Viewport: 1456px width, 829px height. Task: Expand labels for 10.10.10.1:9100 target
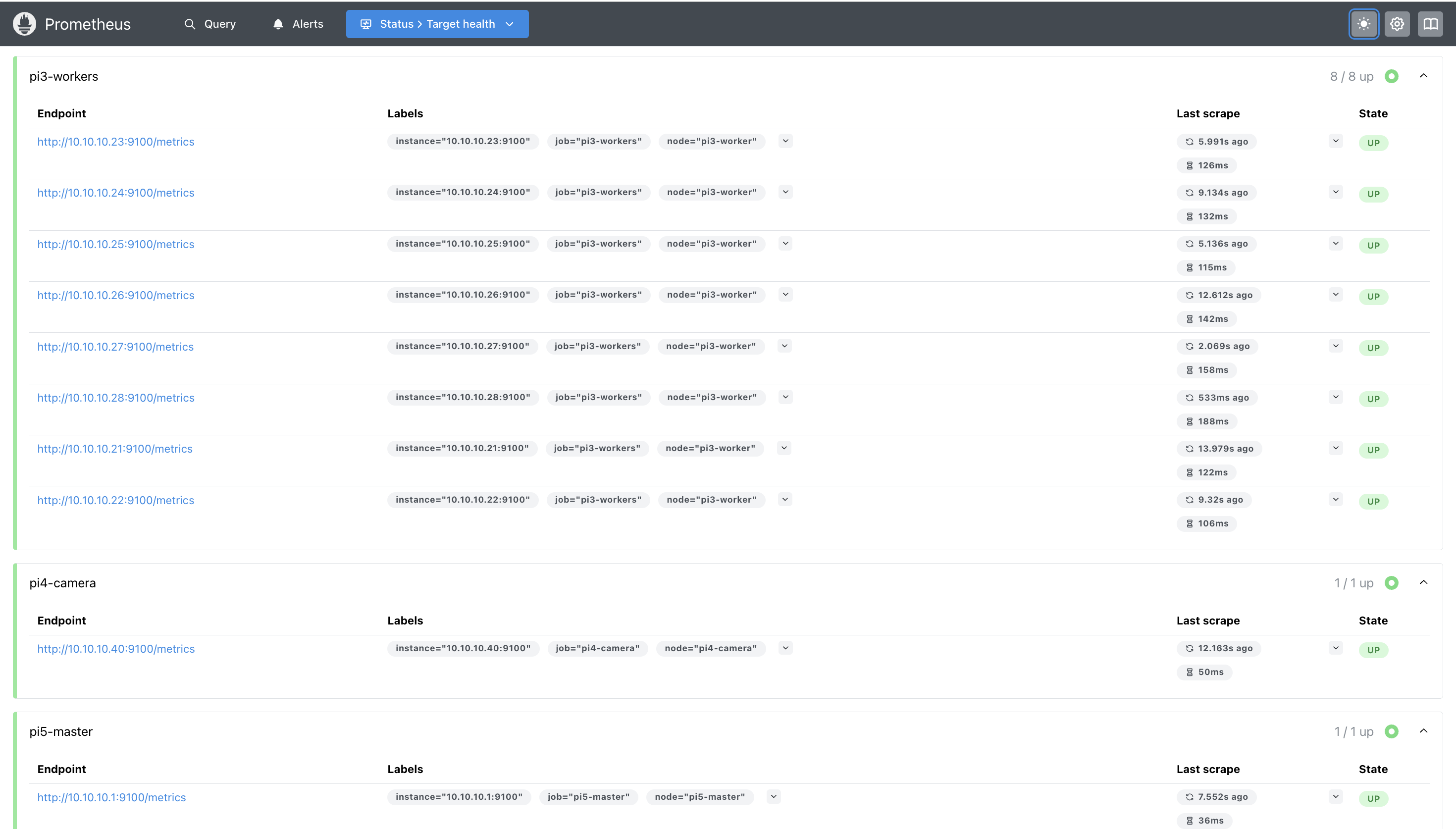pos(774,797)
